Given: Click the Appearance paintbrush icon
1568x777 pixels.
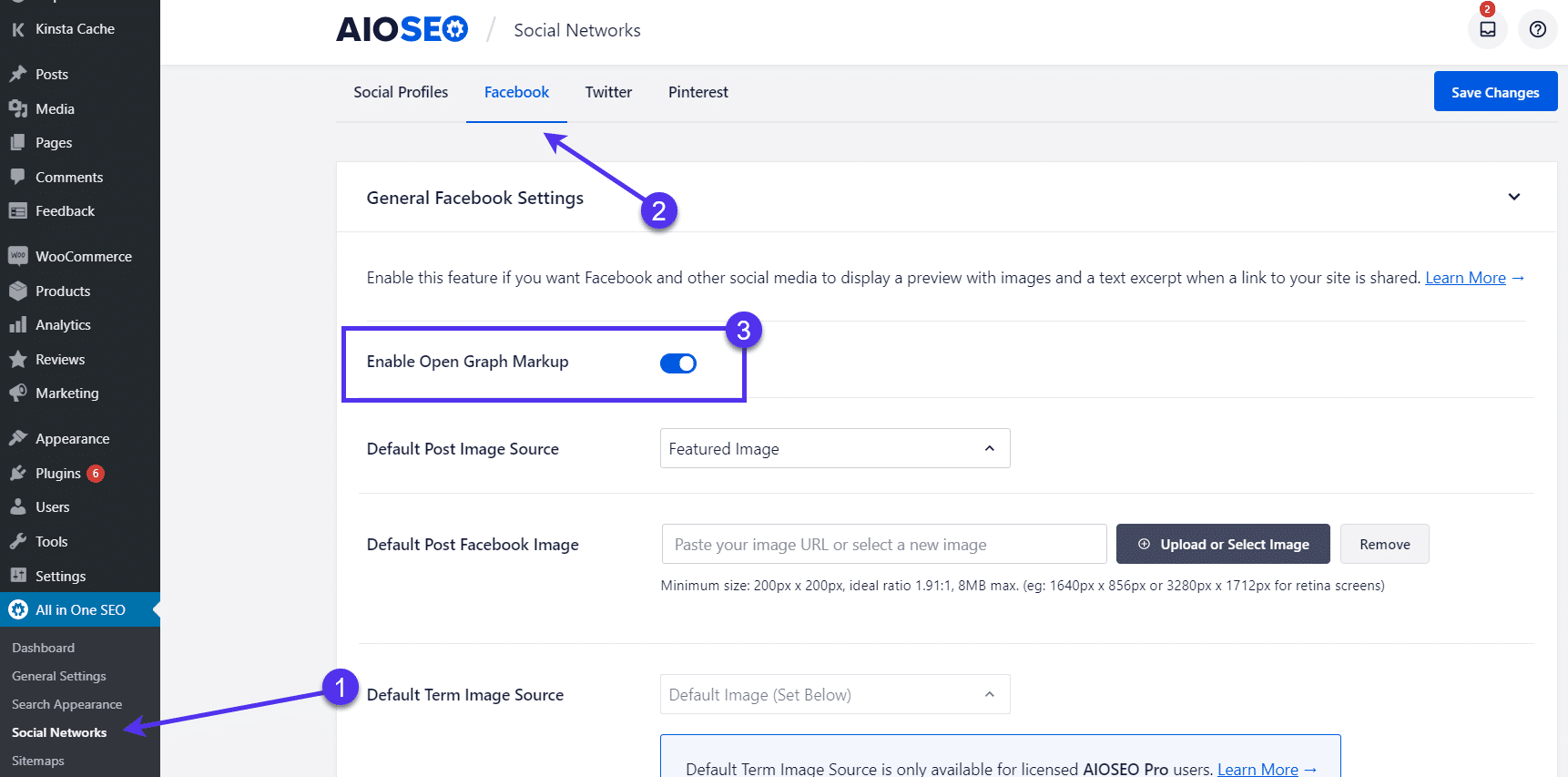Looking at the screenshot, I should click(x=18, y=438).
